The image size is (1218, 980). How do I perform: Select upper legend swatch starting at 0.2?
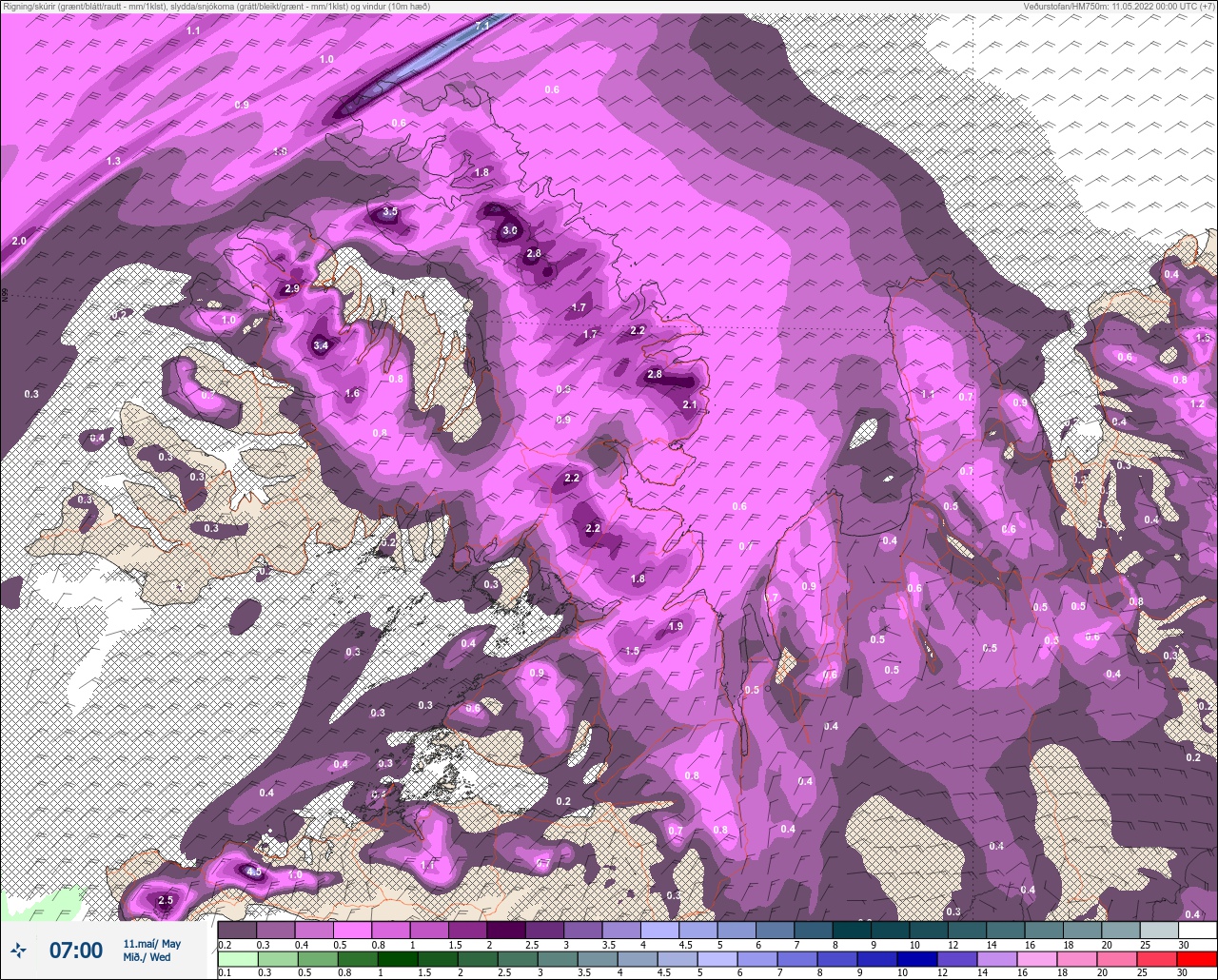click(x=237, y=930)
